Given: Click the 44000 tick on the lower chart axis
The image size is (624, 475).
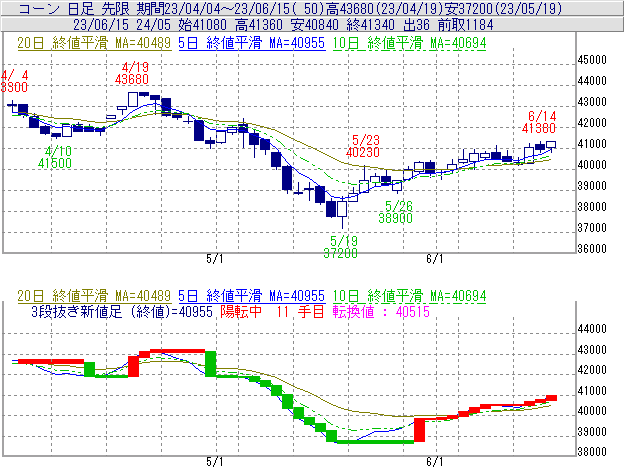Looking at the screenshot, I should 592,329.
